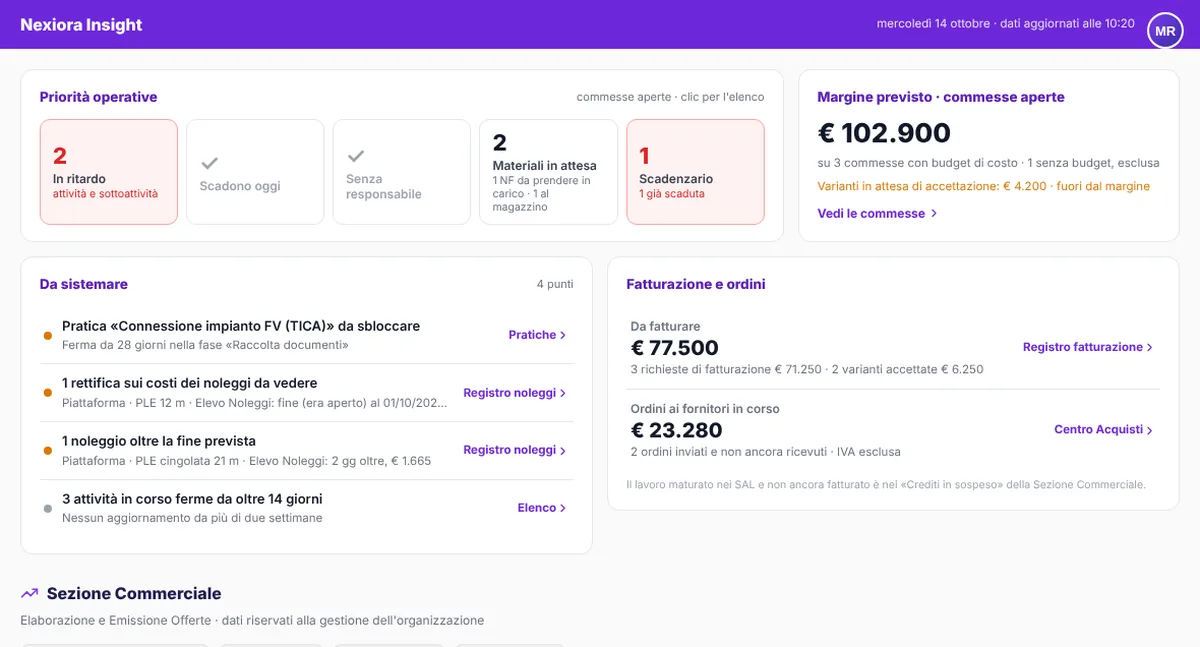Click 'Margine previsto · commesse aperte' heading

coord(941,97)
